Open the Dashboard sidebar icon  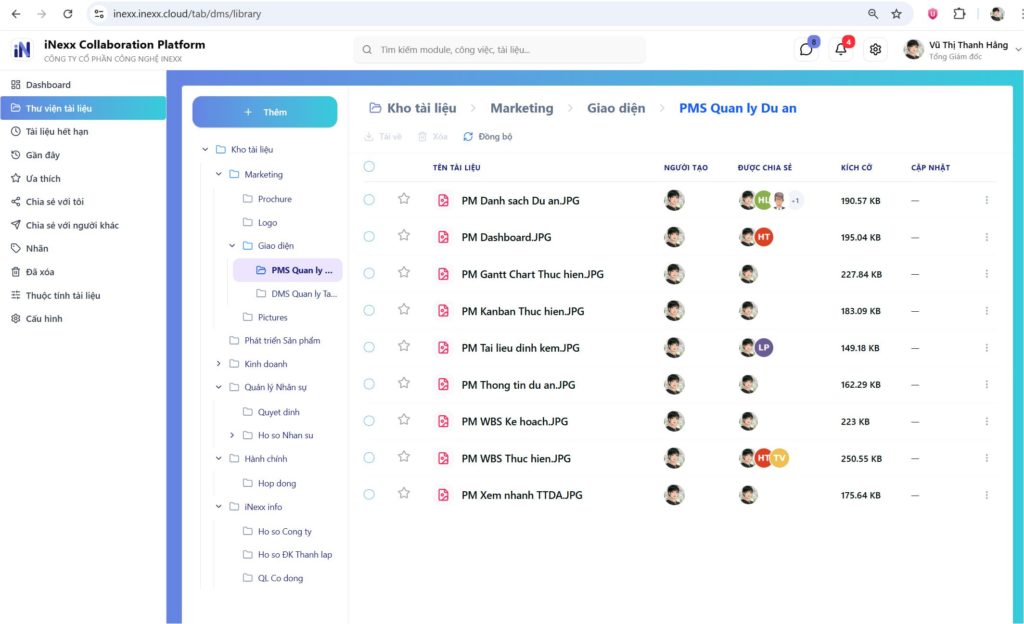(x=14, y=84)
